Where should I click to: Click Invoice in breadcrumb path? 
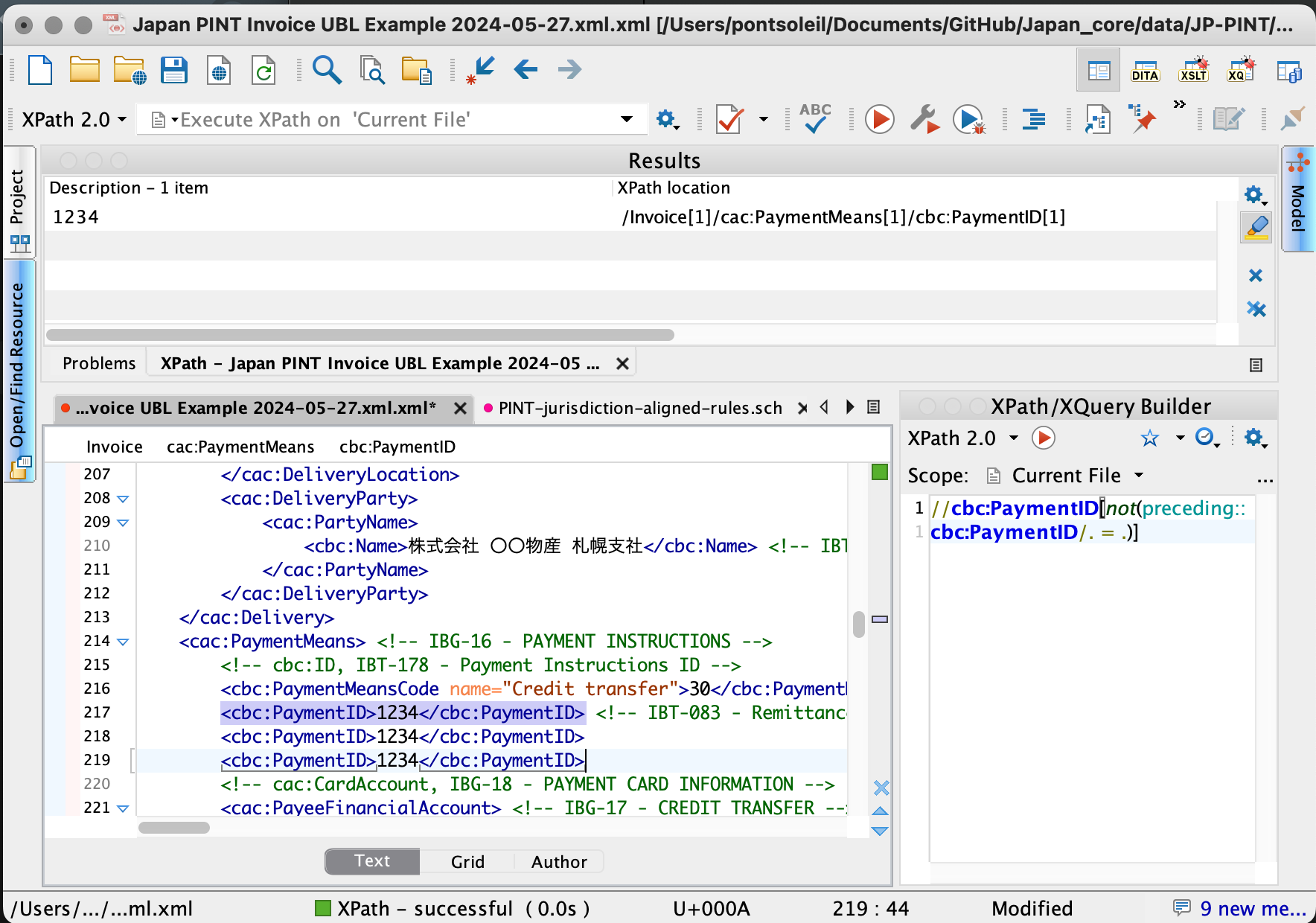pos(114,447)
